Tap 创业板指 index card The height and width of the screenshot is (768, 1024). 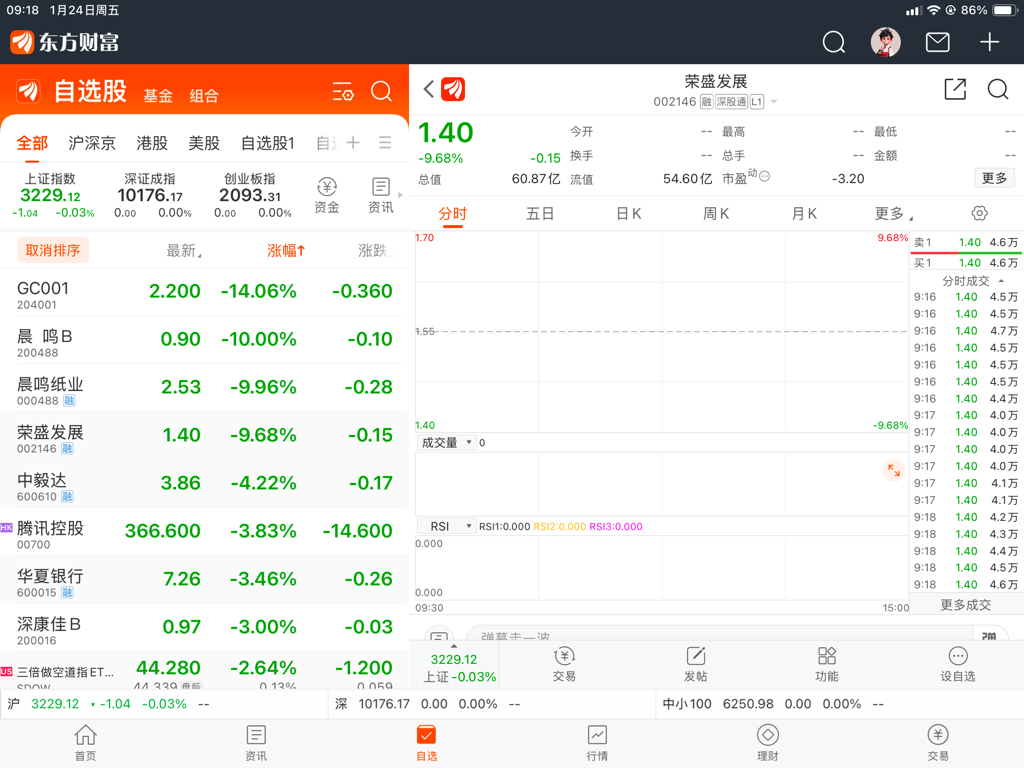click(x=251, y=195)
